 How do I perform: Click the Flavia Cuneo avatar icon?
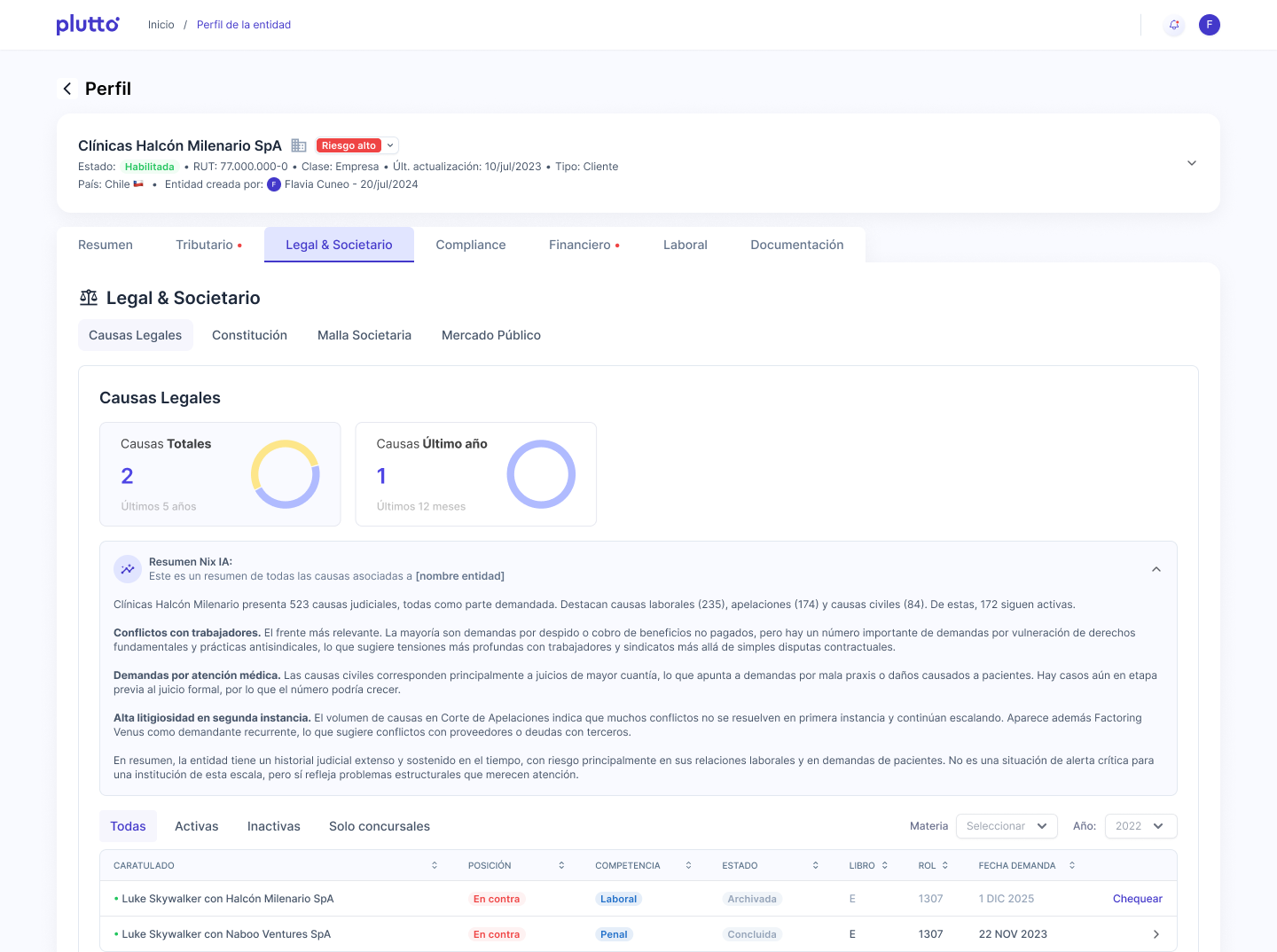pyautogui.click(x=274, y=184)
